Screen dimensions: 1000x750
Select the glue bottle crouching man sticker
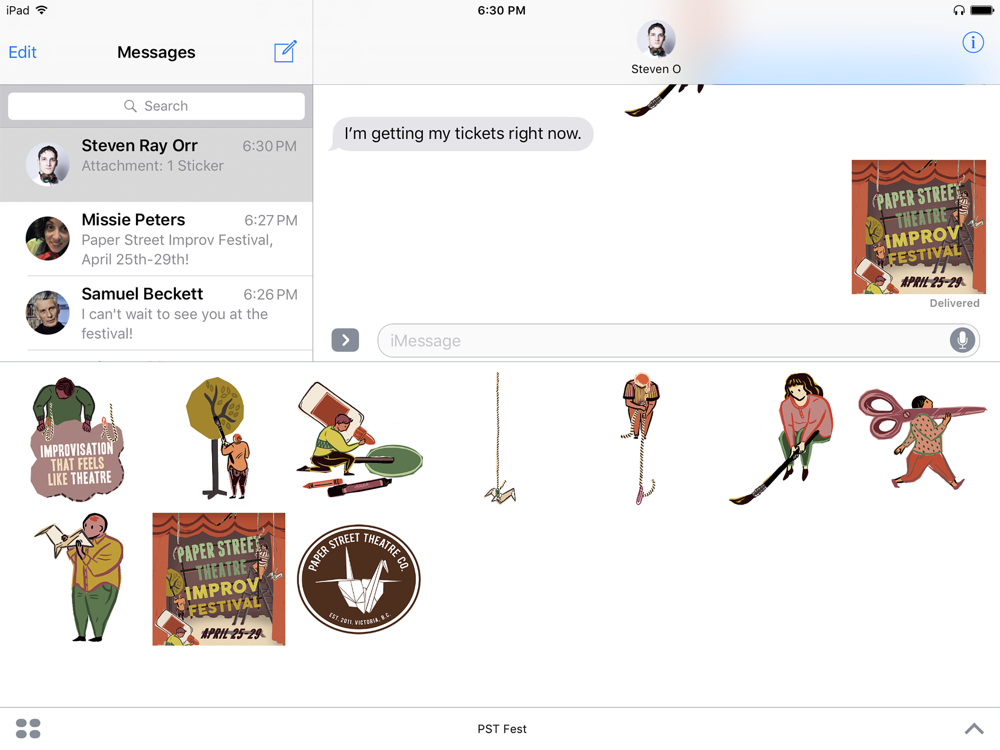coord(359,439)
